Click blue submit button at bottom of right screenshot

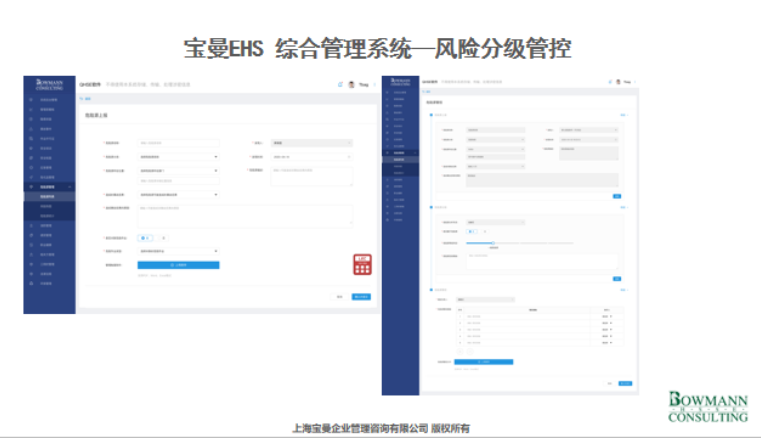[x=625, y=383]
